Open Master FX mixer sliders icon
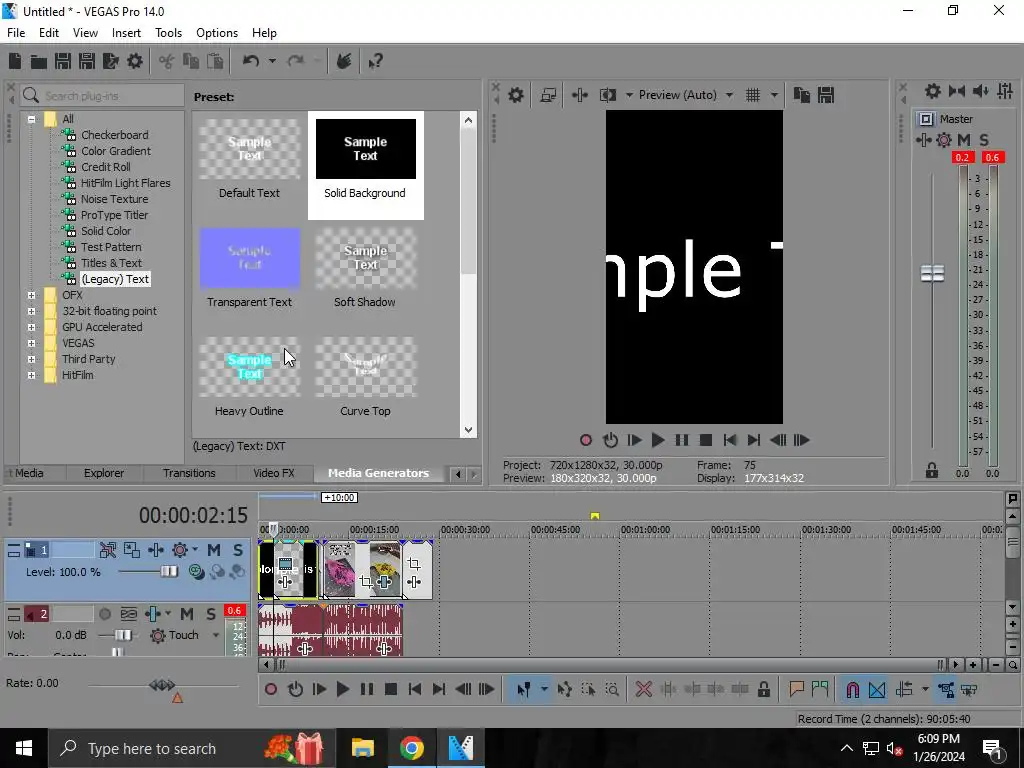Image resolution: width=1024 pixels, height=768 pixels. 1005,91
